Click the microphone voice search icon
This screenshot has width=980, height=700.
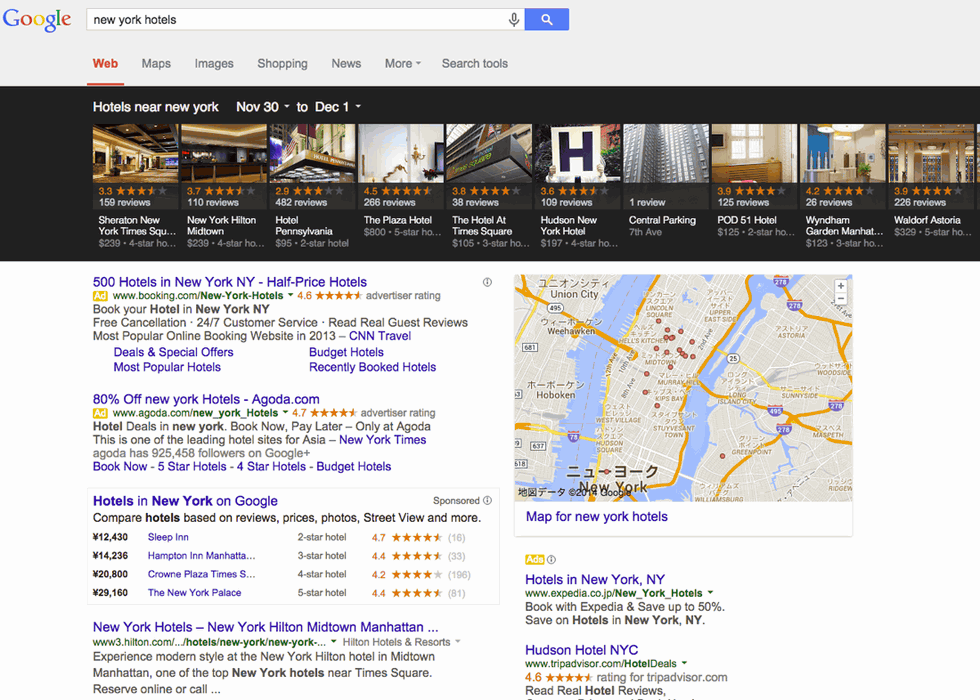tap(514, 19)
